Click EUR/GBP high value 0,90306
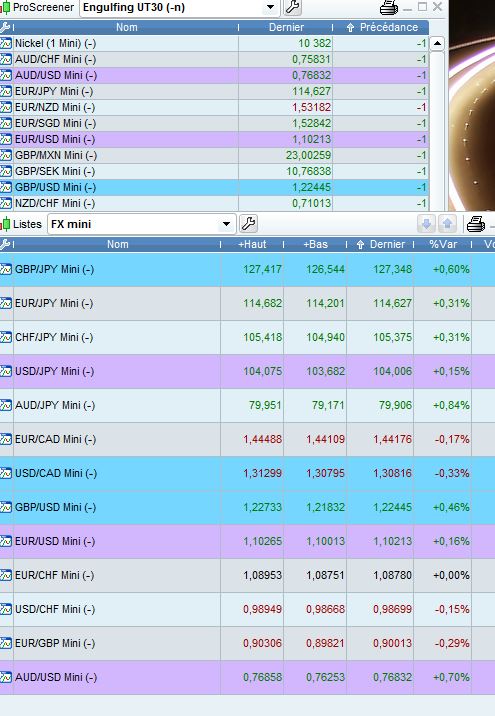This screenshot has height=716, width=495. coord(263,643)
